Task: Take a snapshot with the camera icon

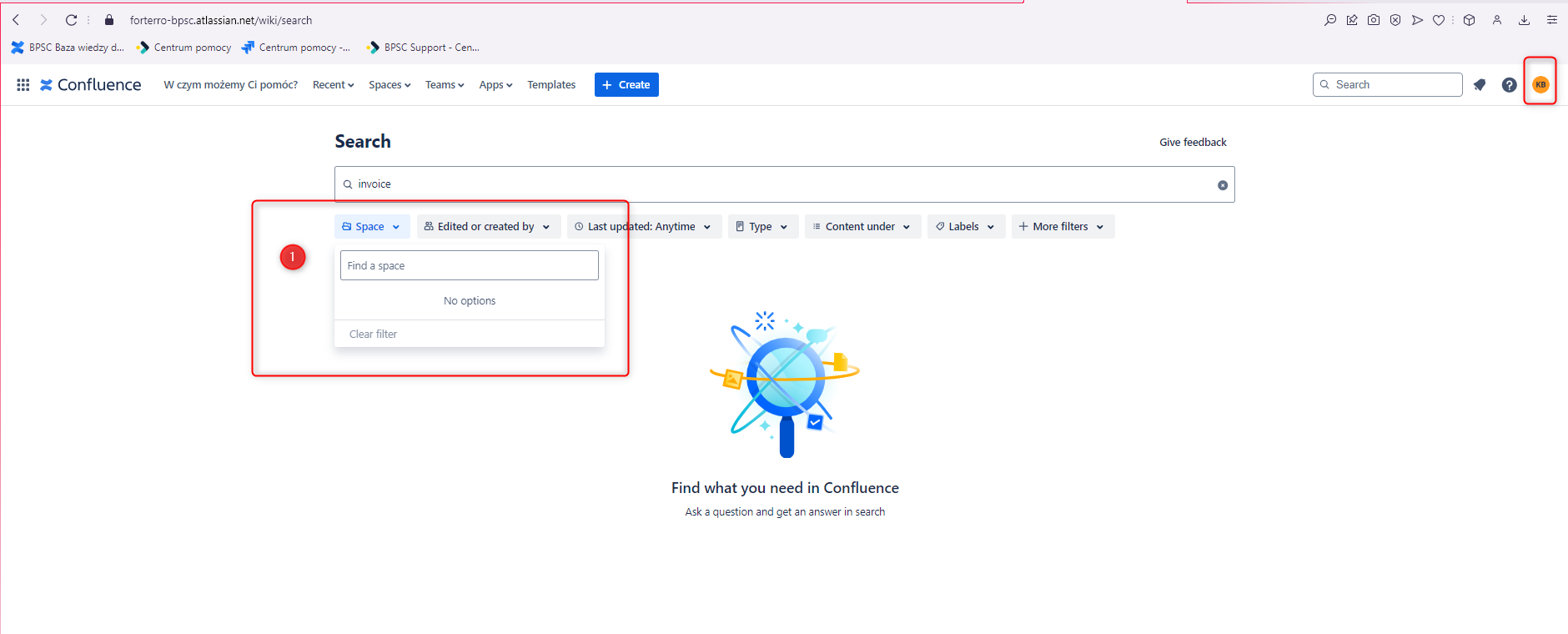Action: click(1374, 20)
